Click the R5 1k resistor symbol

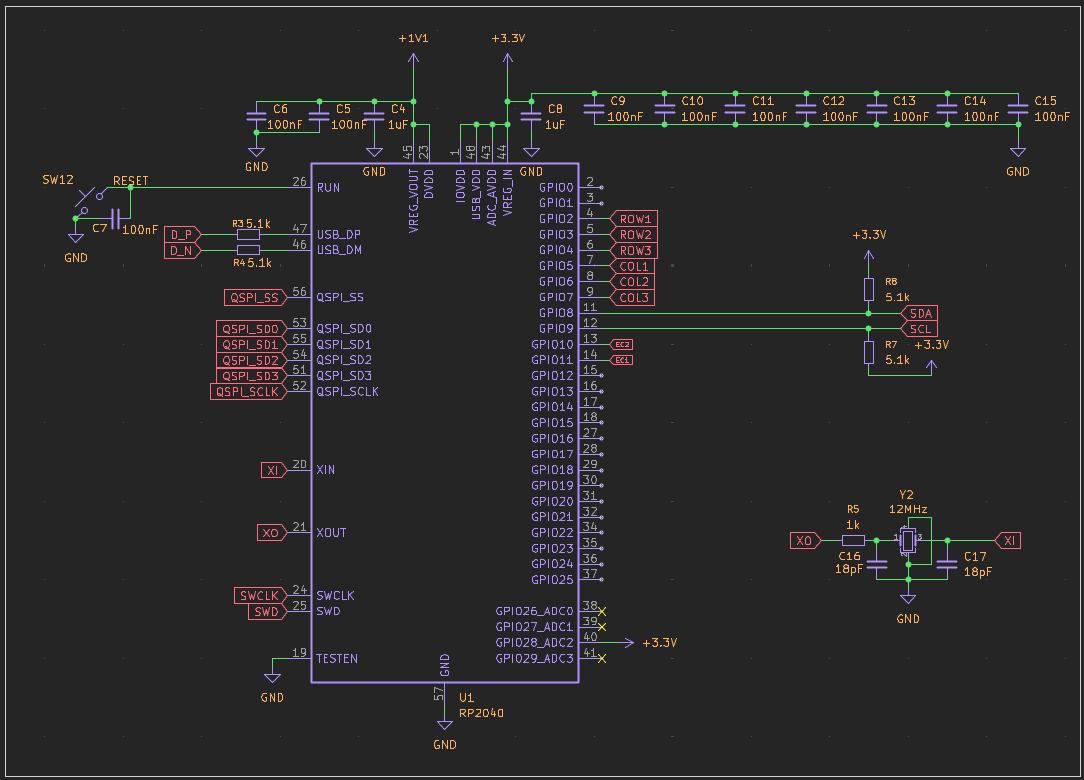coord(853,541)
